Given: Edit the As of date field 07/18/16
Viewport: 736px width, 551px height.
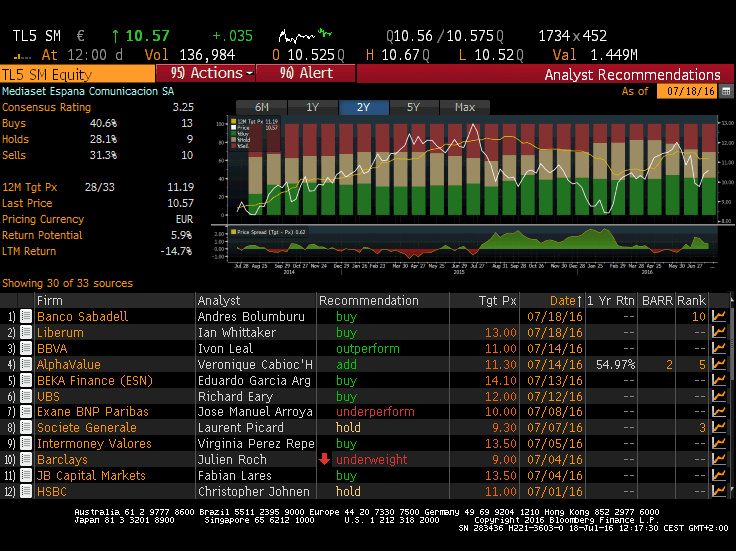Looking at the screenshot, I should pyautogui.click(x=688, y=91).
